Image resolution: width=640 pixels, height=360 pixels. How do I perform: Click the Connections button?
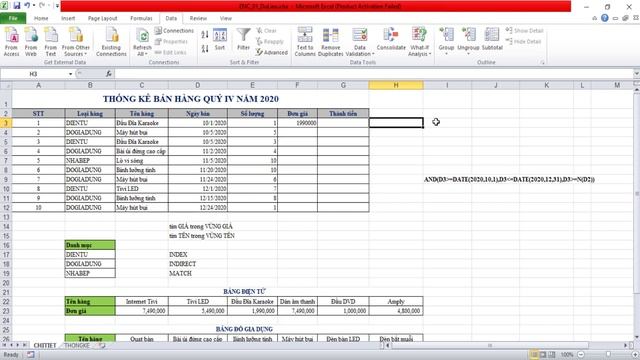pos(174,31)
